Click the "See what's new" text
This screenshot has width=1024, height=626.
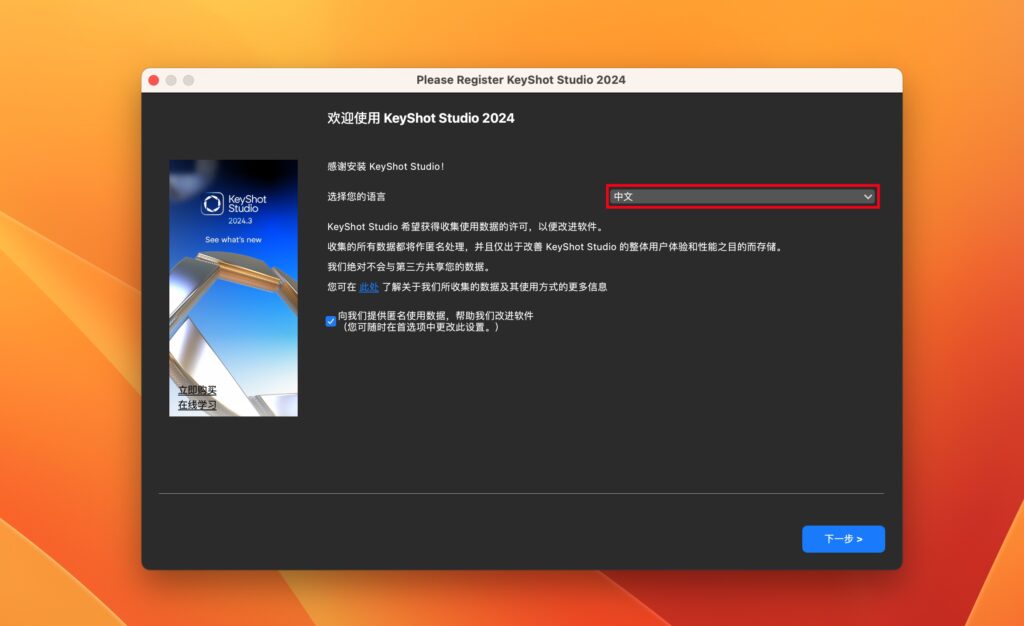233,239
